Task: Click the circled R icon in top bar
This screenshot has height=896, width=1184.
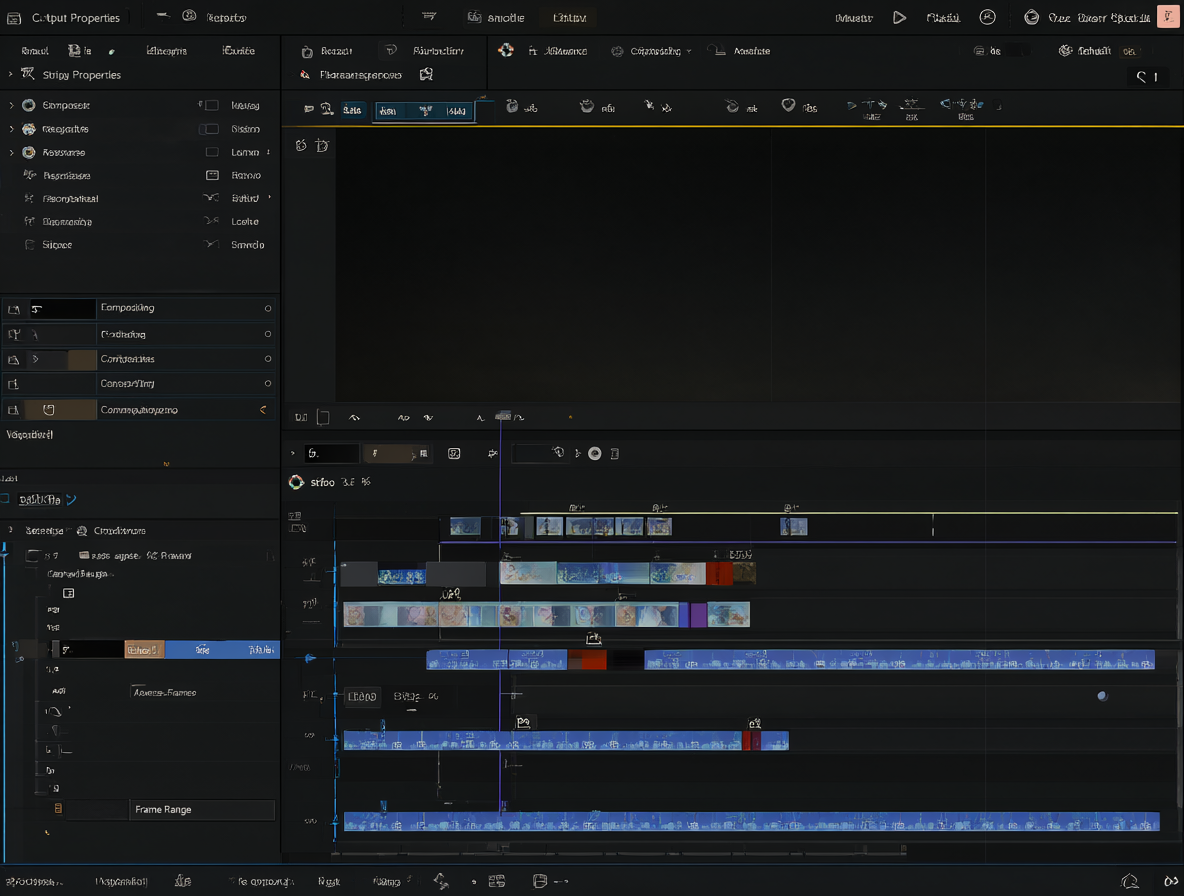Action: point(987,17)
